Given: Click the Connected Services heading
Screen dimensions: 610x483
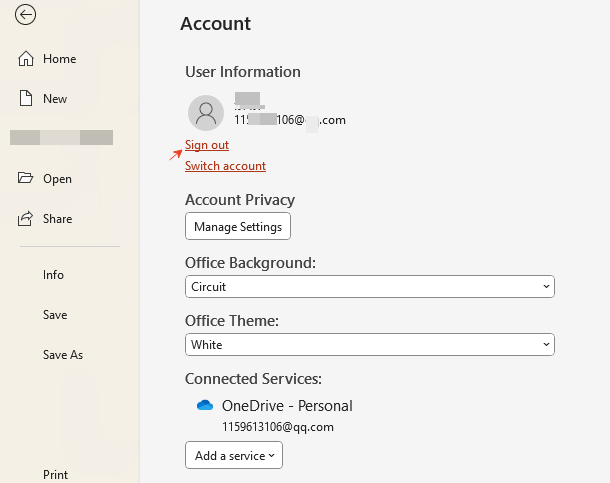Looking at the screenshot, I should pos(253,379).
